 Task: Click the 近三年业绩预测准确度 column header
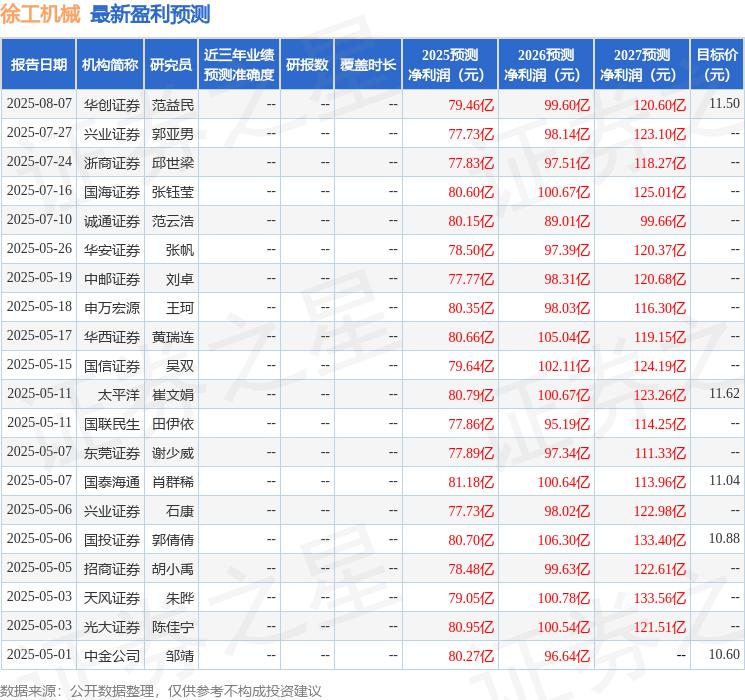[x=238, y=64]
